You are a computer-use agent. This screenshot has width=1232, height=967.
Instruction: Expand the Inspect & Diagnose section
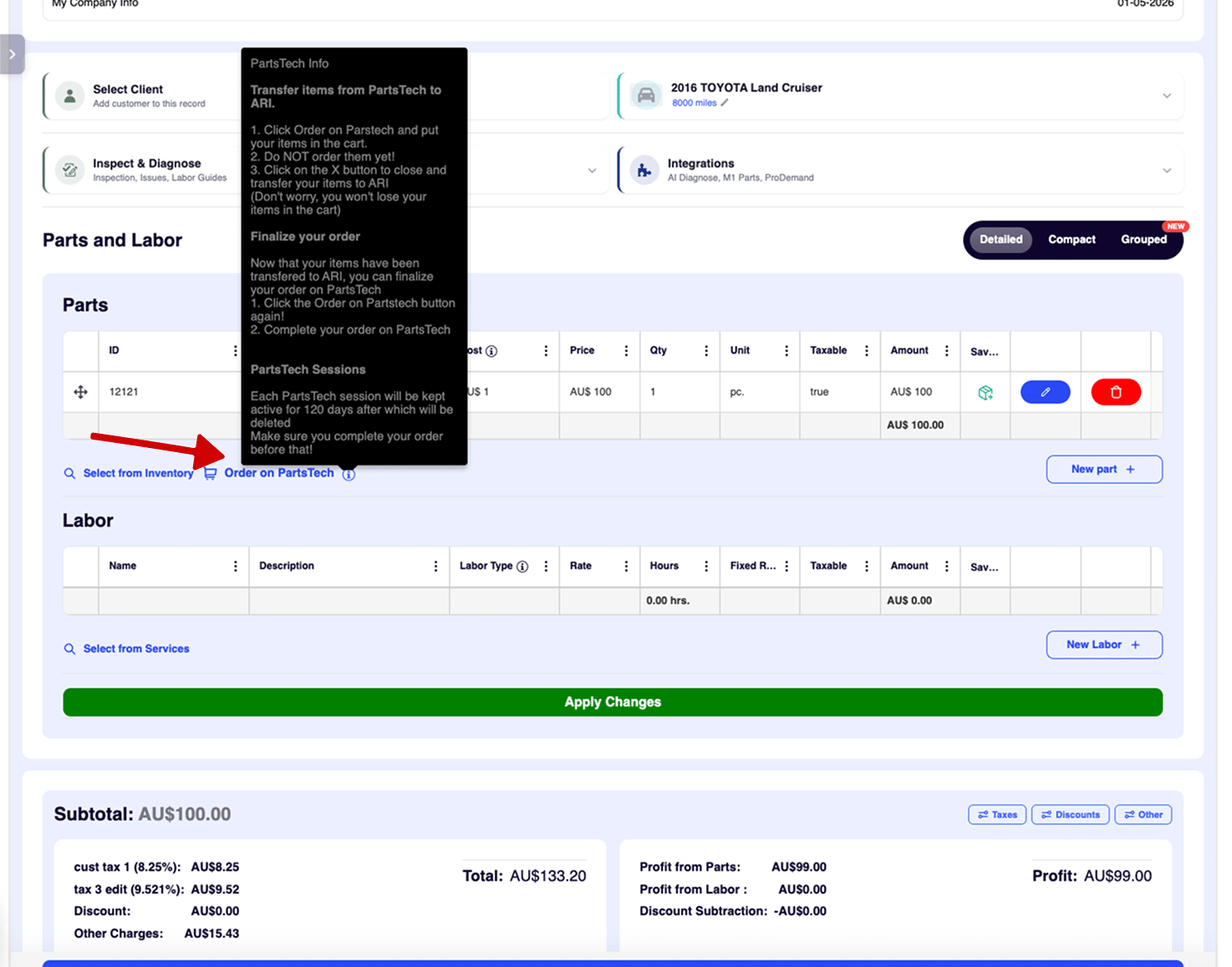(592, 170)
